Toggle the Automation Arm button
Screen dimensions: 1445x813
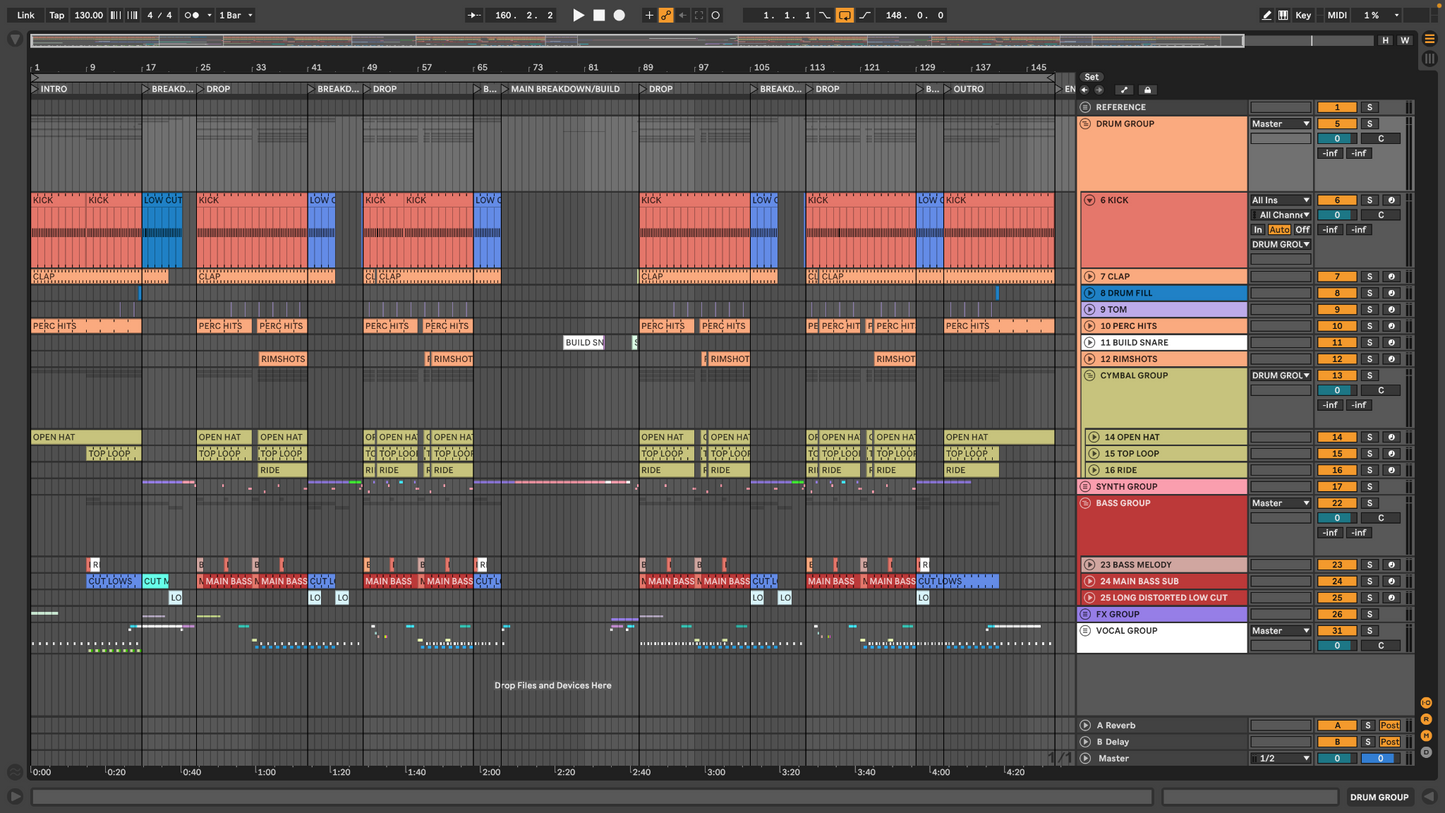666,15
